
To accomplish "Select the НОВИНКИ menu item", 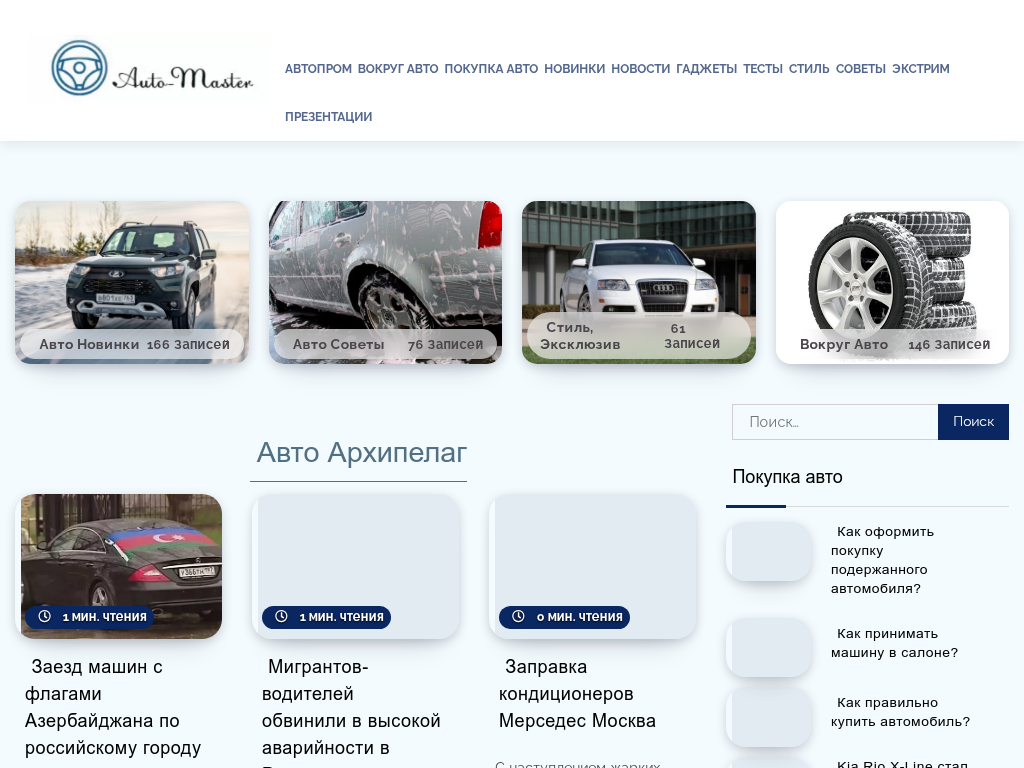I will coord(575,69).
